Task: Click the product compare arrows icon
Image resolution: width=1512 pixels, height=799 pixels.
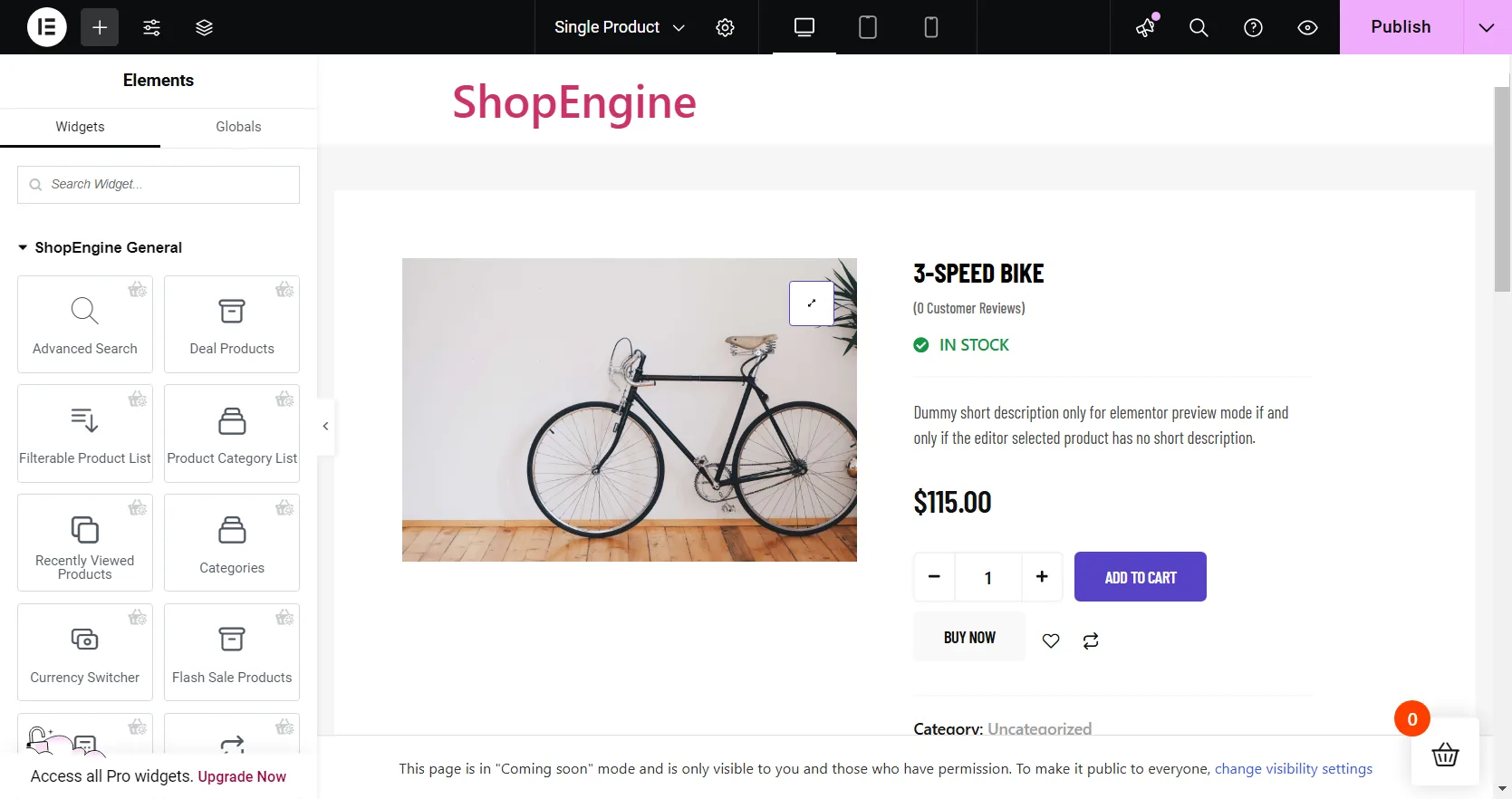Action: tap(1090, 640)
